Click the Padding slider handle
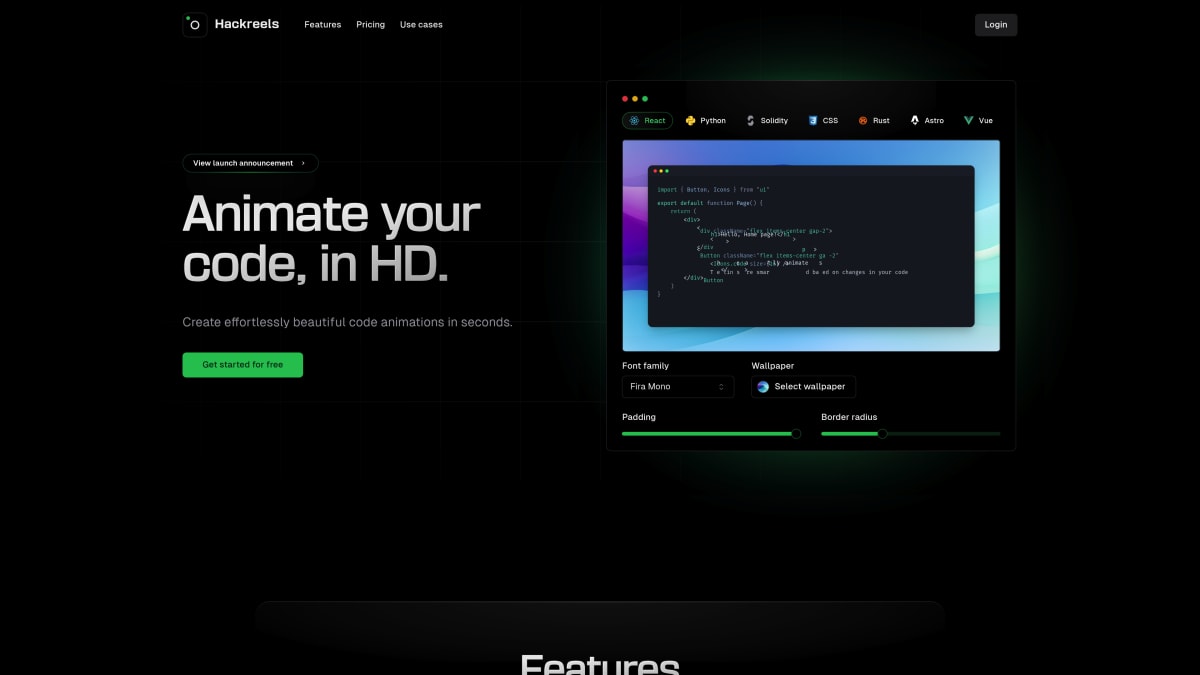1200x675 pixels. pyautogui.click(x=796, y=434)
